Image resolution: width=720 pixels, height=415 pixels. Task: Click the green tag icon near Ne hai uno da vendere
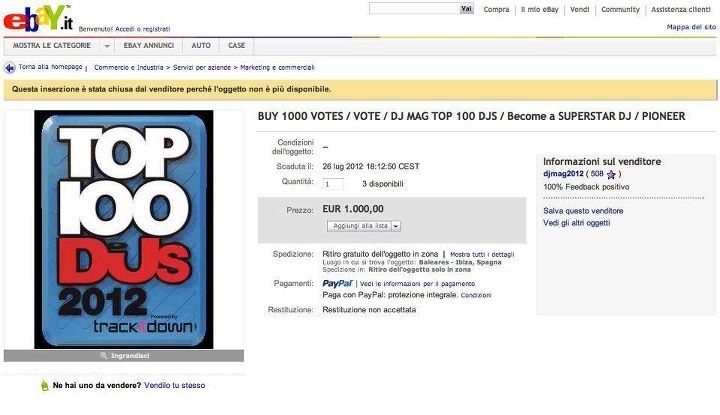tap(45, 386)
